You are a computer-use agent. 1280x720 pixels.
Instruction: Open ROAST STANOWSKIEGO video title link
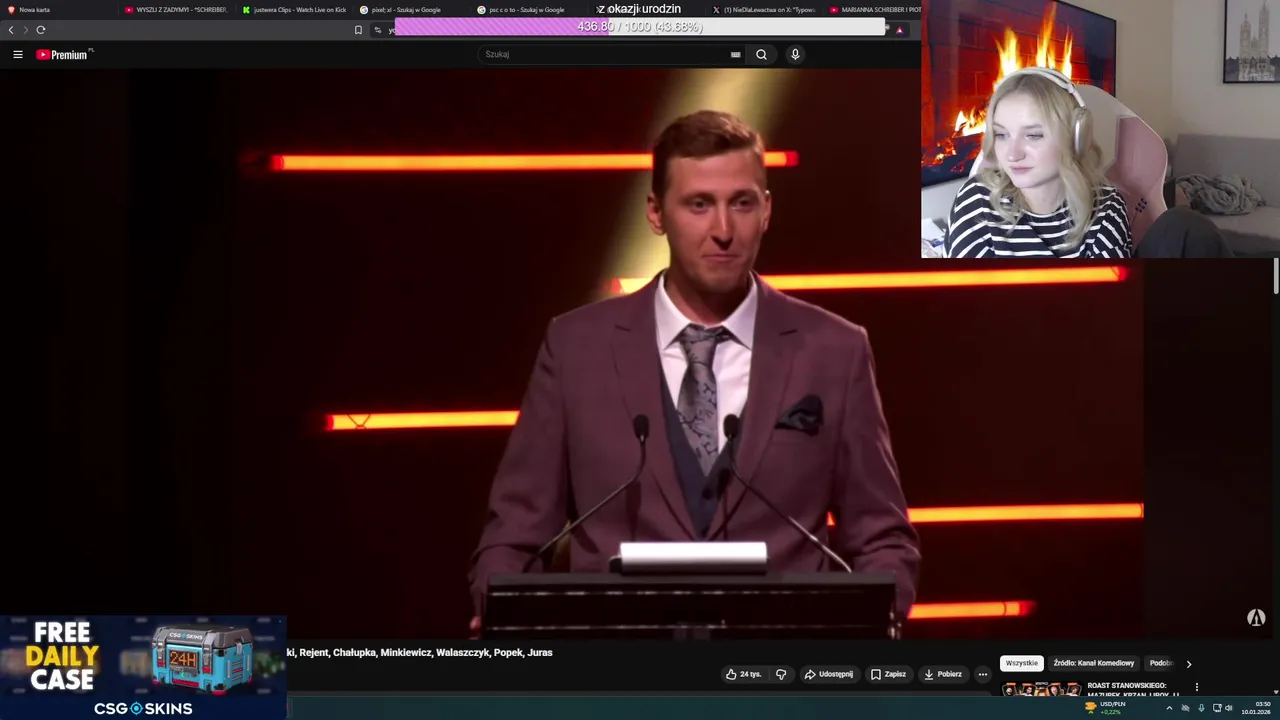click(x=1133, y=689)
